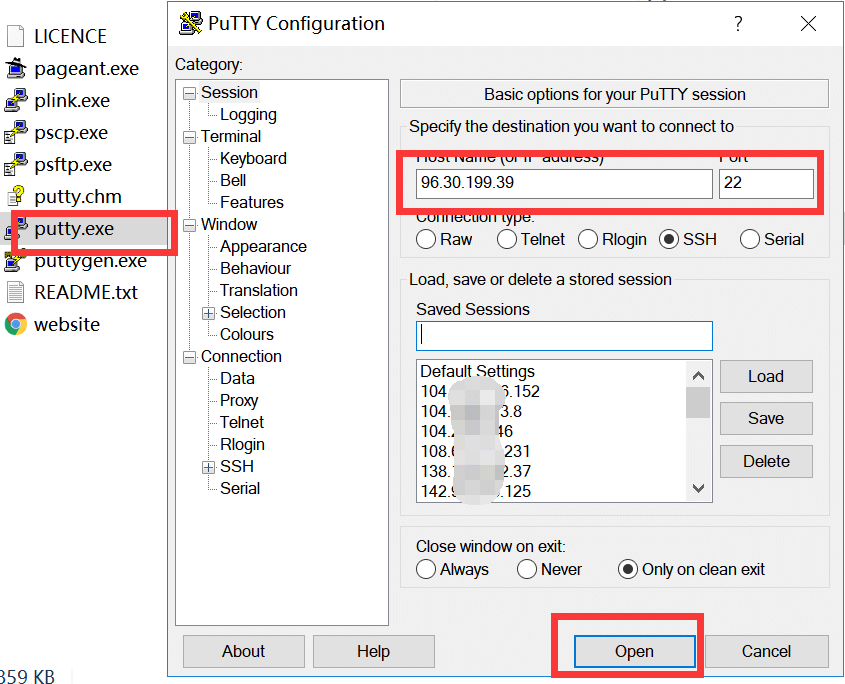The image size is (845, 684).
Task: Collapse the Session tree node
Action: tap(189, 94)
